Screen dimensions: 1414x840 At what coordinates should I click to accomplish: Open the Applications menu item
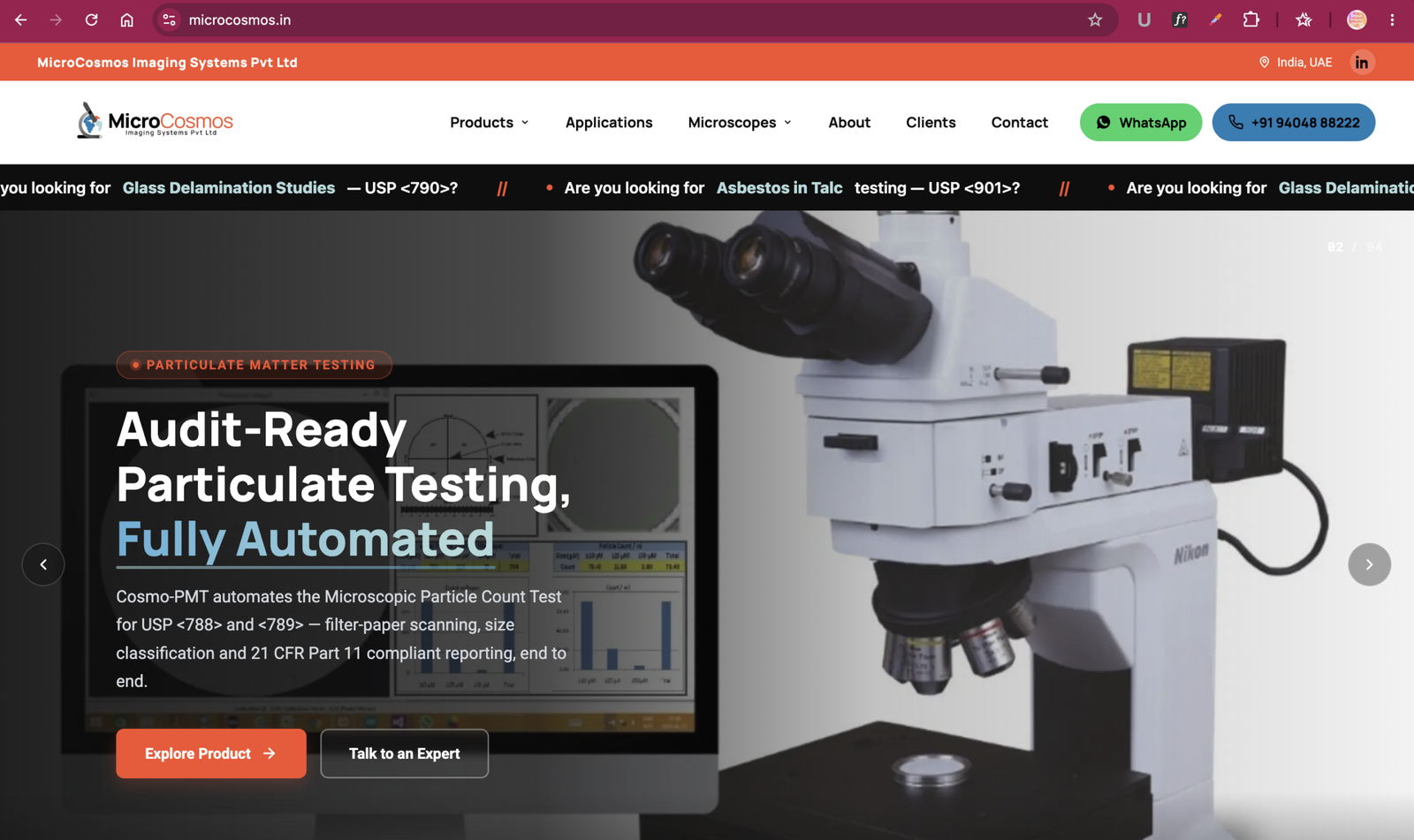(x=609, y=123)
